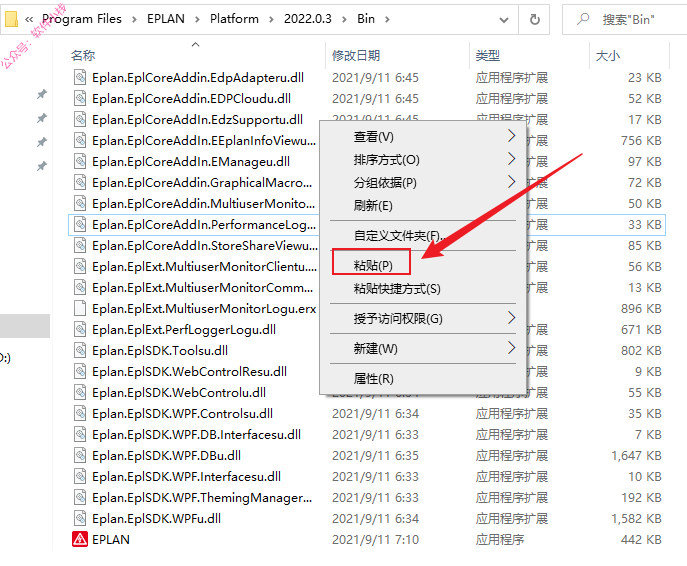The width and height of the screenshot is (687, 566).
Task: Click the blank icon of Eplan.EplExt.MultiuserMonitorLogu.erx
Action: (x=80, y=308)
